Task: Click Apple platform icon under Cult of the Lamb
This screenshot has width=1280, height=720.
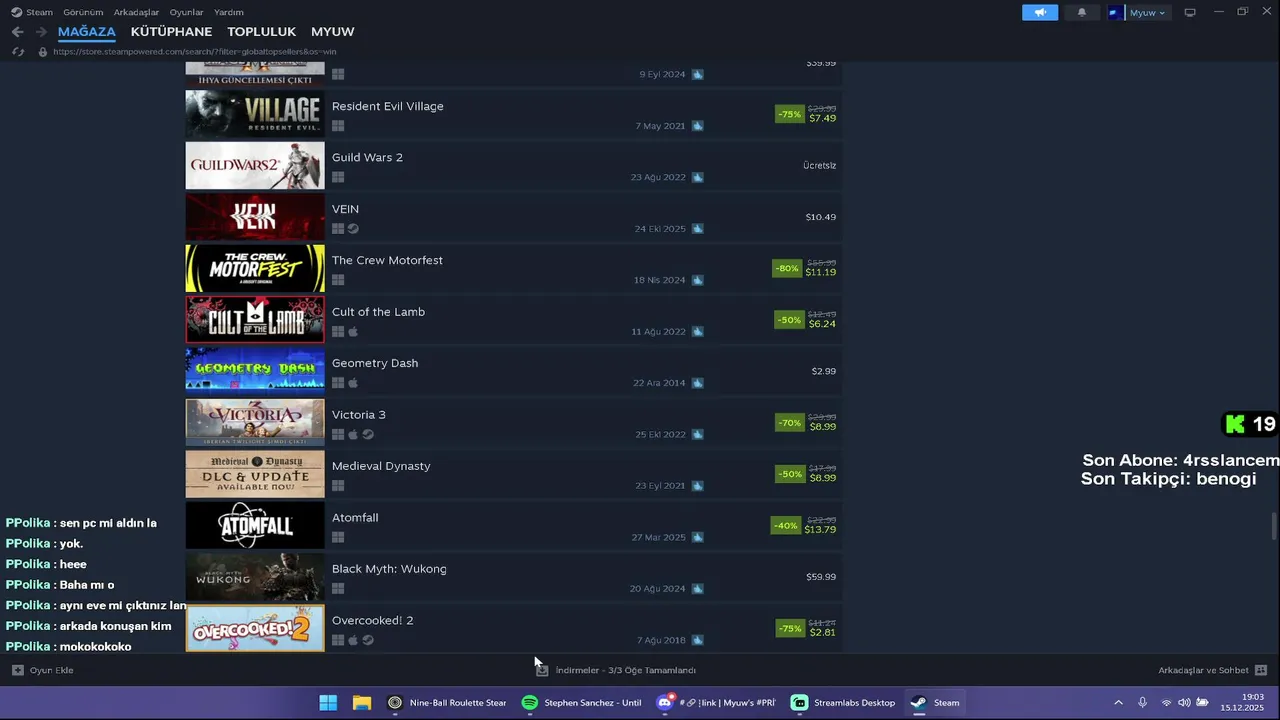Action: point(353,331)
